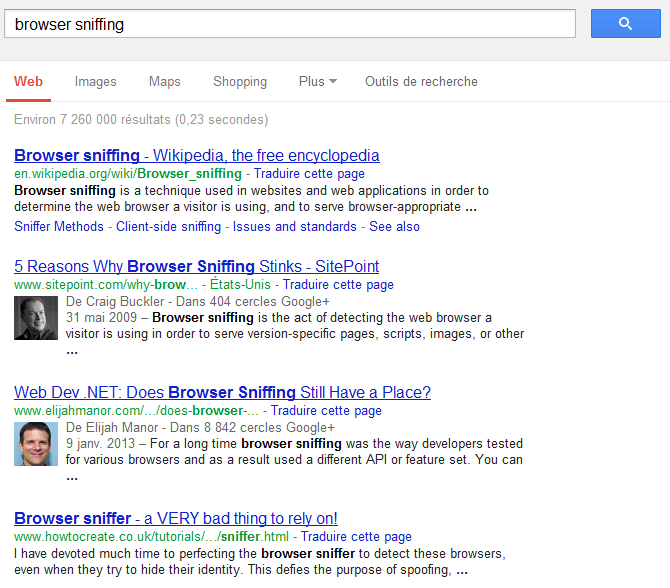
Task: Click inside the 'browser sniffing' search field
Action: point(290,24)
